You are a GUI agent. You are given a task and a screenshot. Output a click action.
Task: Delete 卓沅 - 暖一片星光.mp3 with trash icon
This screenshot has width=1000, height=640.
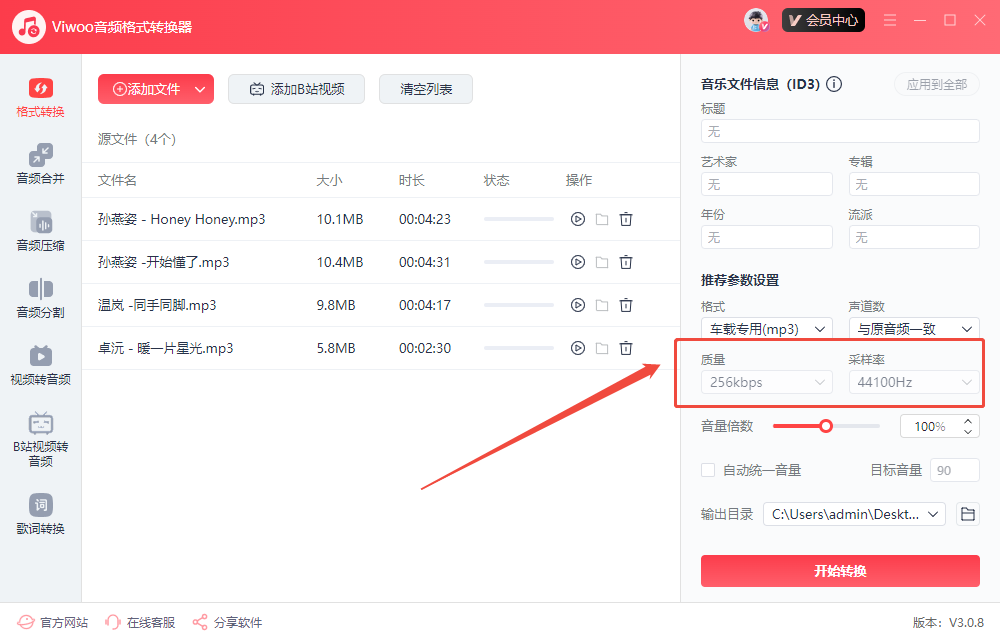626,348
